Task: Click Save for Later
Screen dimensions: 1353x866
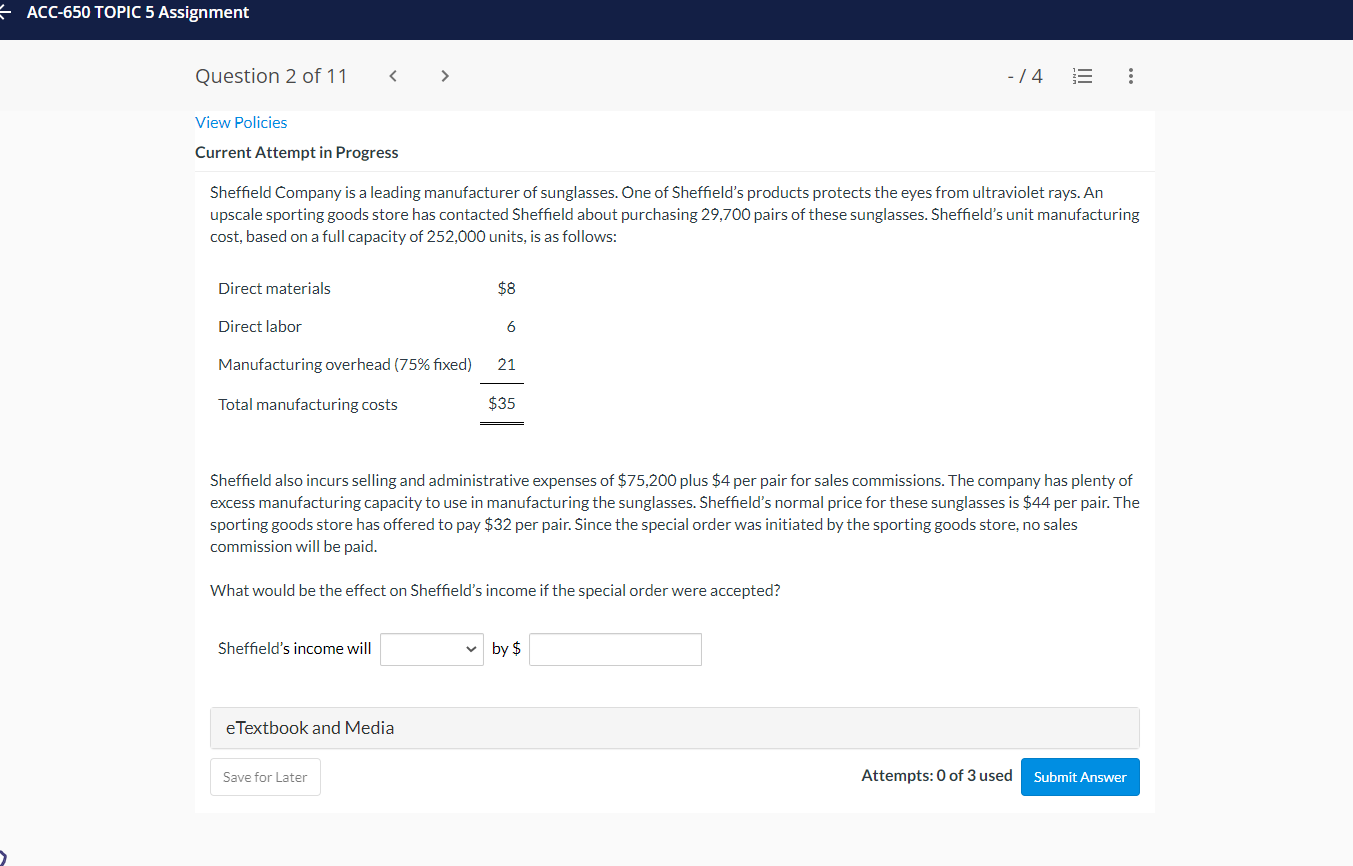Action: click(265, 777)
